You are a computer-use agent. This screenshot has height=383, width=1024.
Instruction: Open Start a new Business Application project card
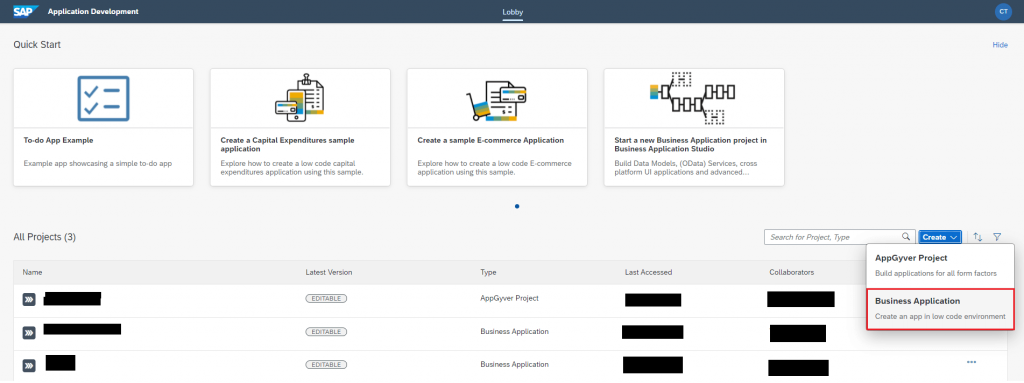click(694, 127)
